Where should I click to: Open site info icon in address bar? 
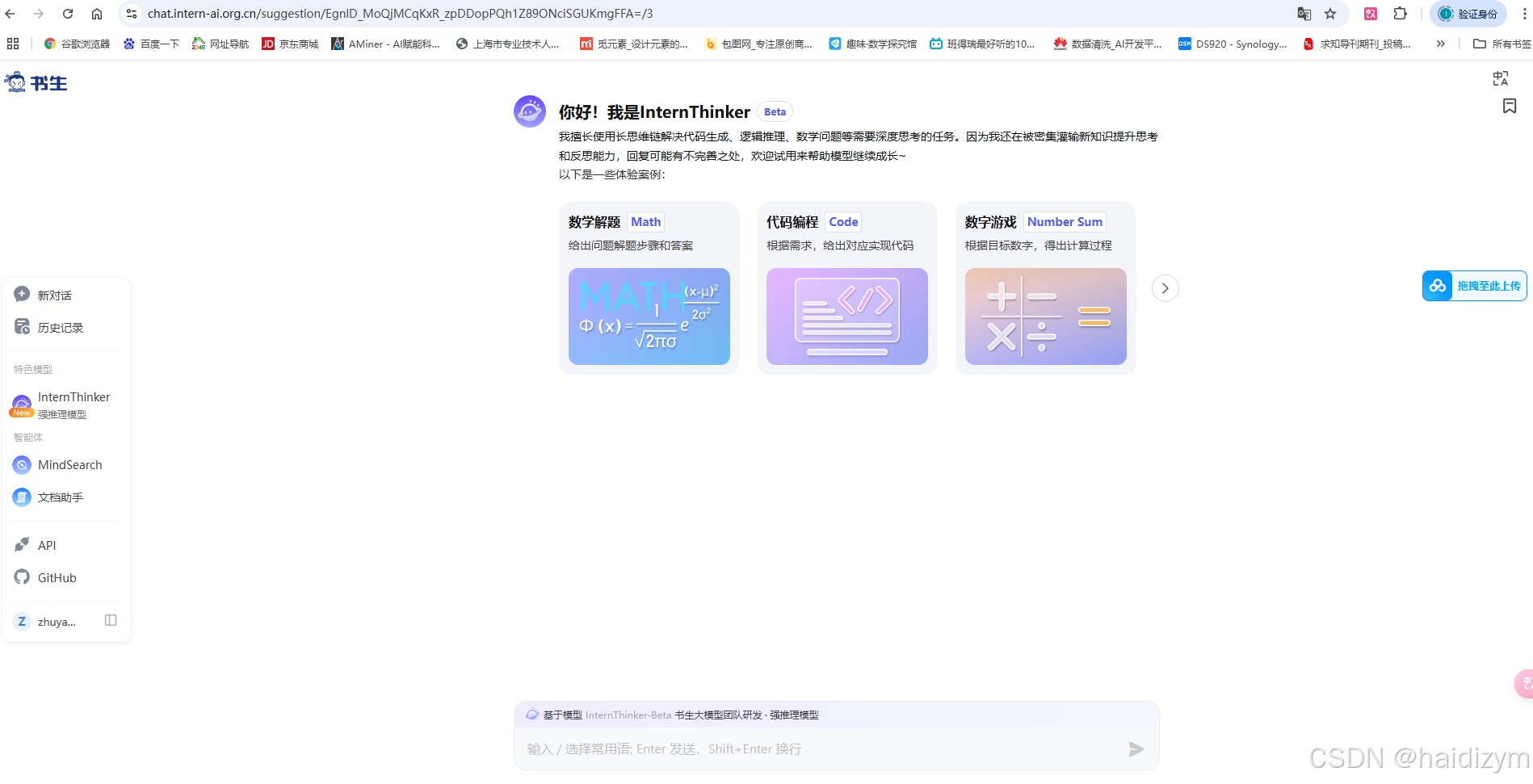pos(132,14)
